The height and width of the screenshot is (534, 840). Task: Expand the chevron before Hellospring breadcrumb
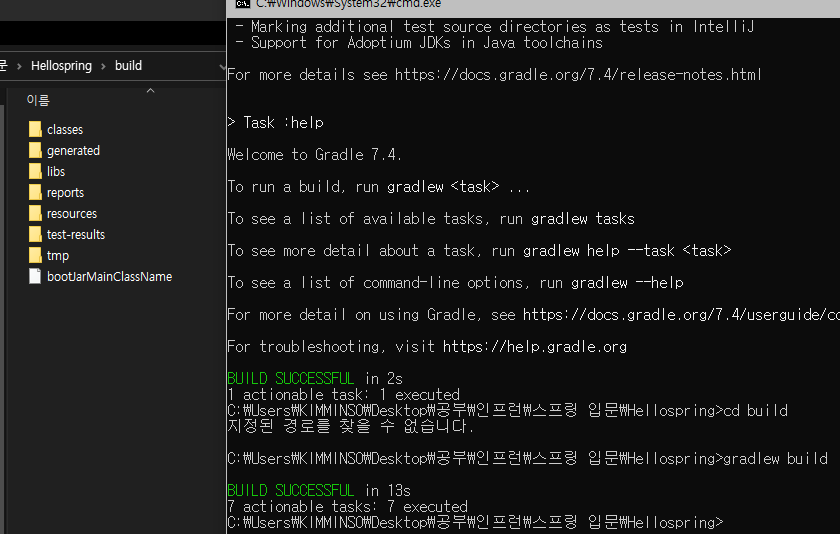coord(19,66)
